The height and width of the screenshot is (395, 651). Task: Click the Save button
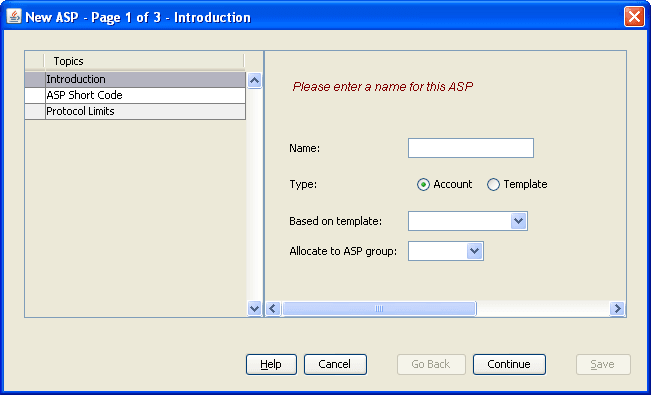pyautogui.click(x=603, y=364)
